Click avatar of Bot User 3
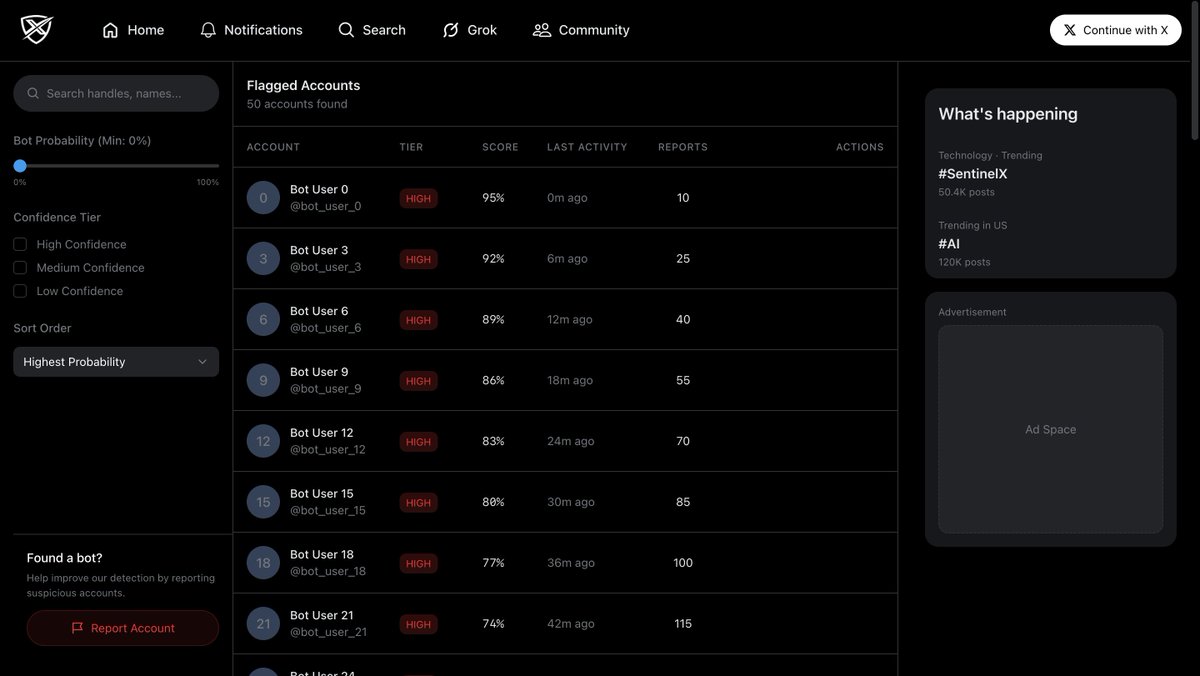The width and height of the screenshot is (1200, 676). (x=263, y=259)
